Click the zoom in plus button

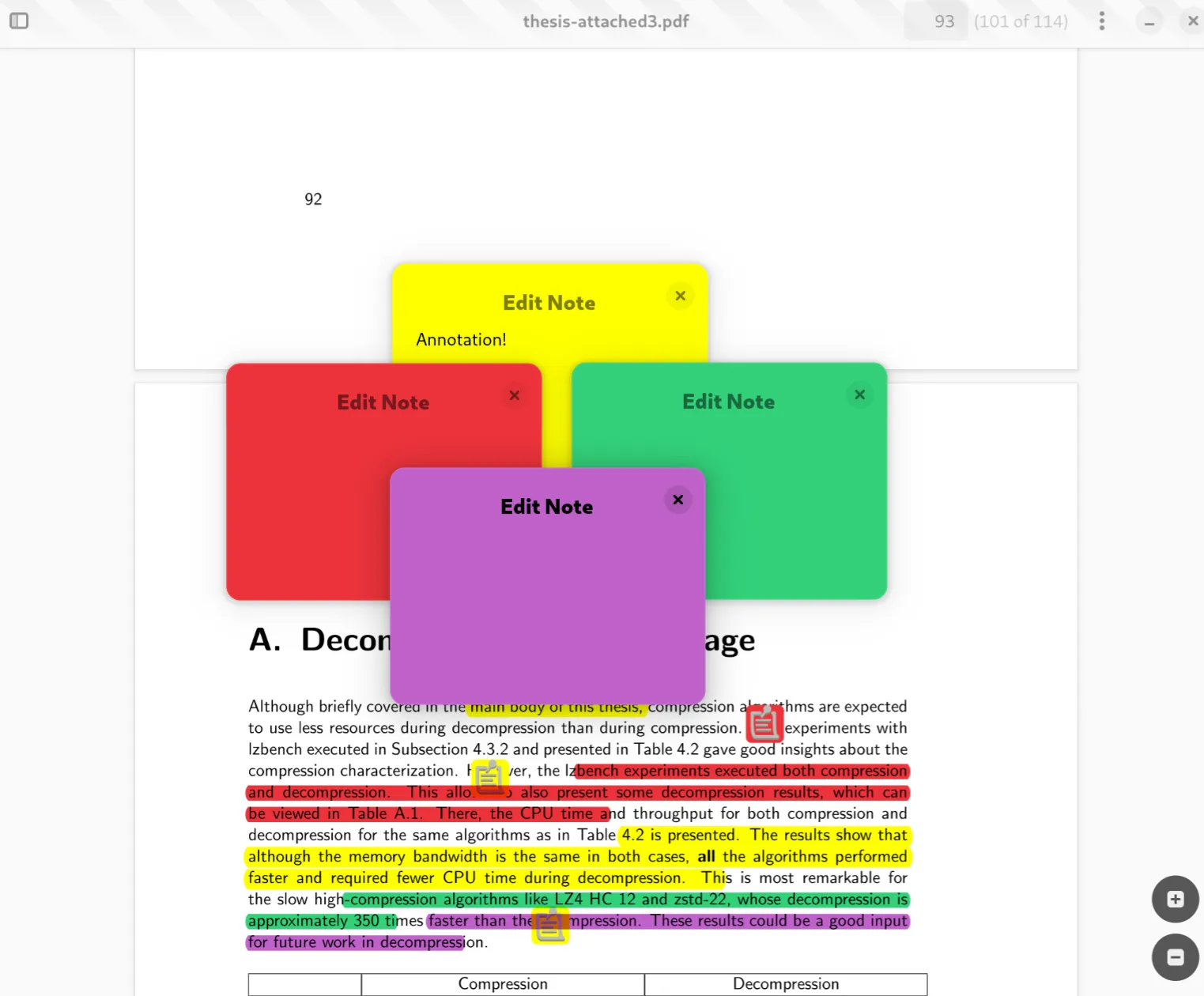pyautogui.click(x=1175, y=899)
